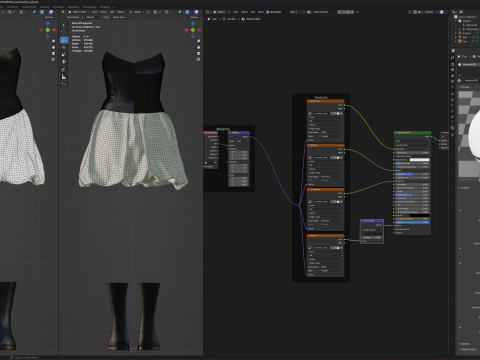Open Object Data properties tab
This screenshot has height=360, width=480.
click(x=452, y=122)
